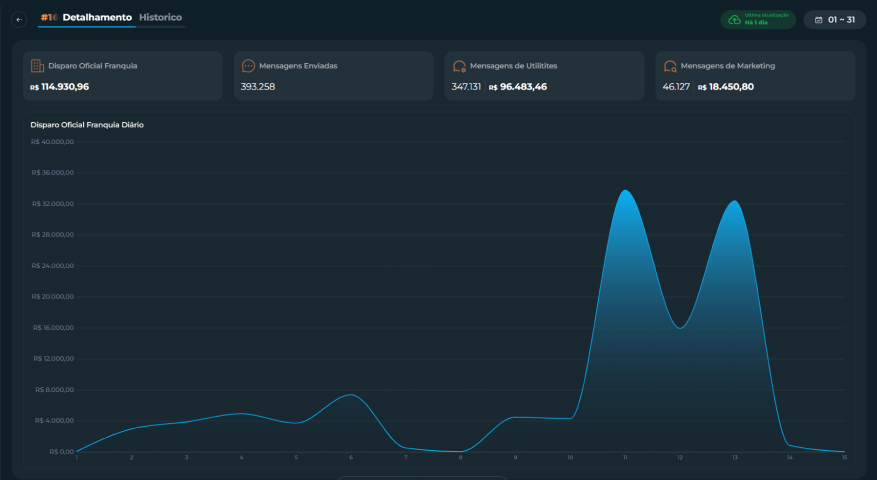Click the Disparo Oficial Franquia Diário title
The image size is (877, 480).
(87, 125)
